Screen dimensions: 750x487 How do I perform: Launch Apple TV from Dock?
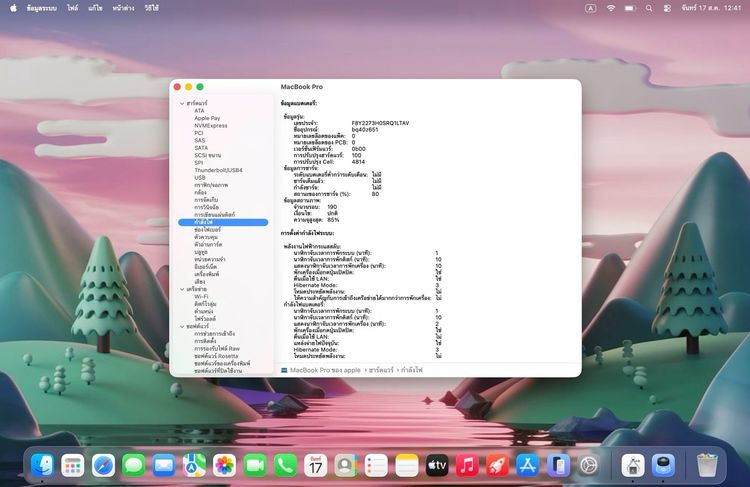pos(437,465)
